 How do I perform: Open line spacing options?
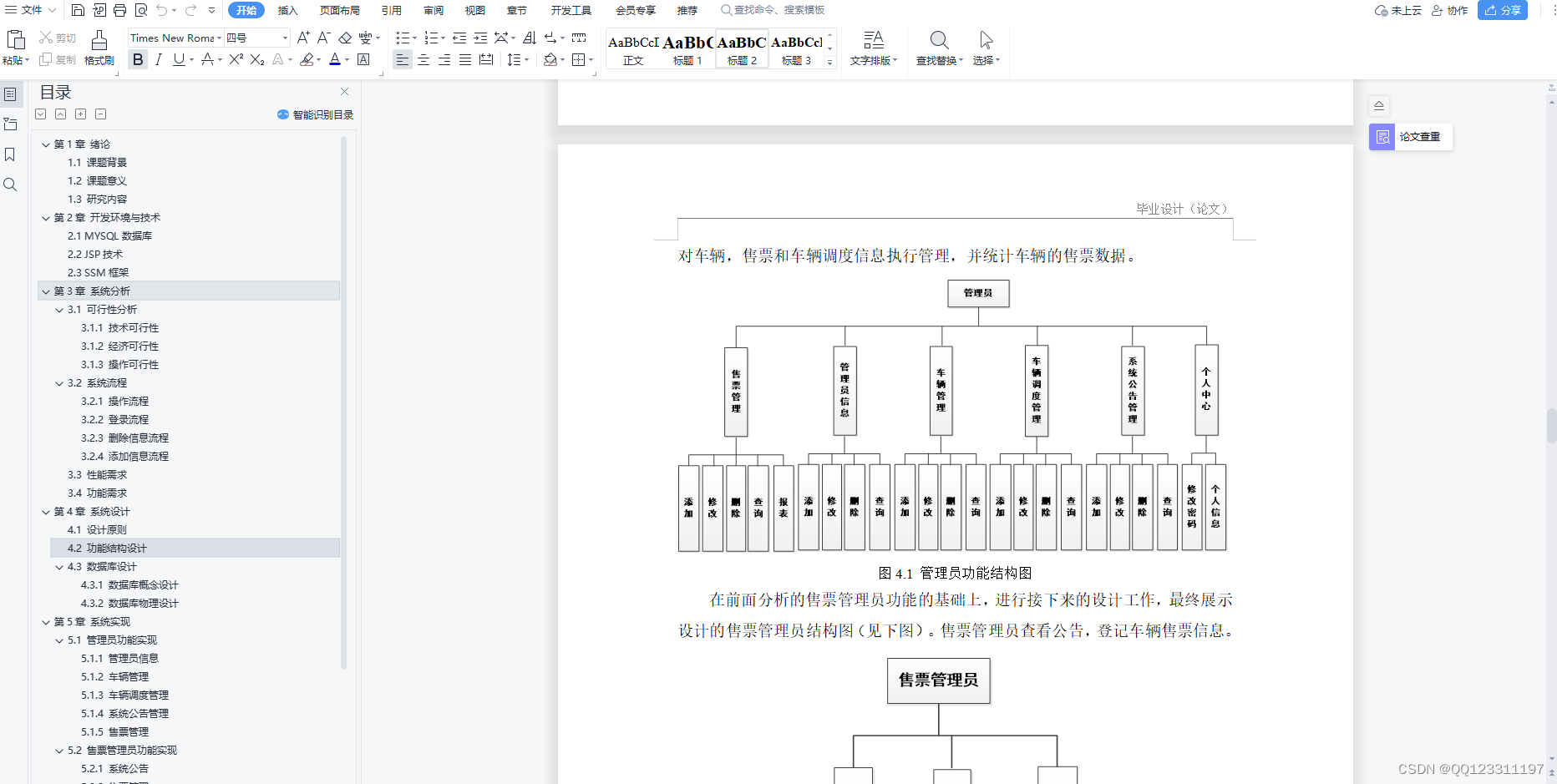518,59
